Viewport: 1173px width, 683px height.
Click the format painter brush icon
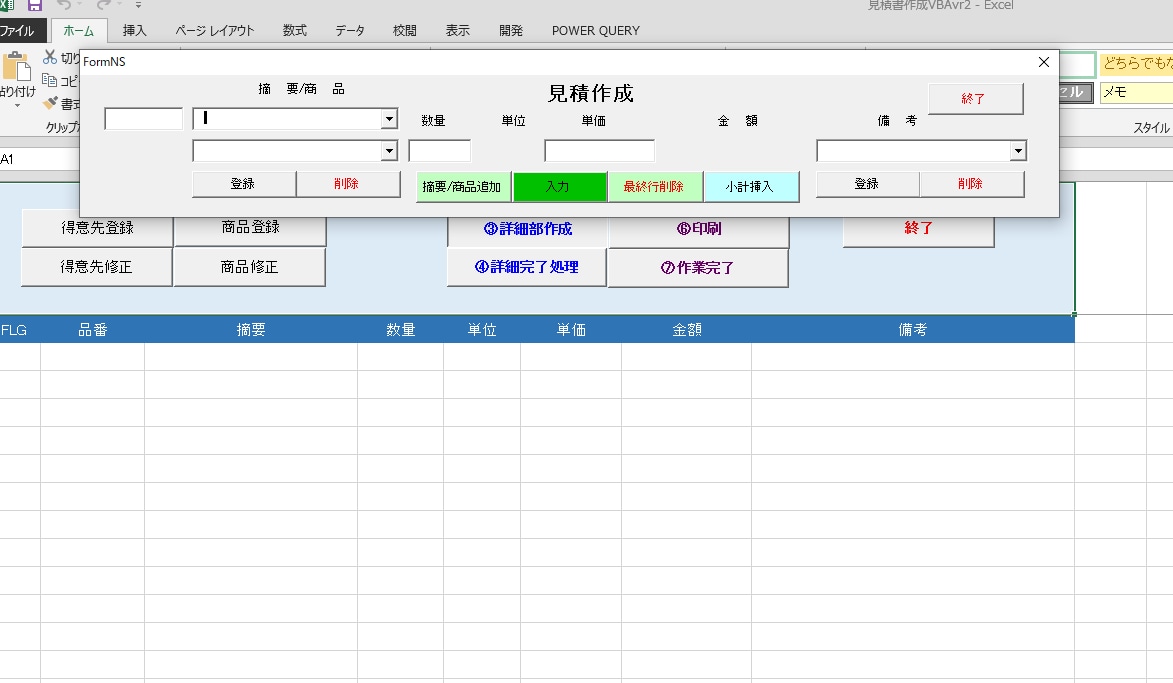[x=50, y=103]
